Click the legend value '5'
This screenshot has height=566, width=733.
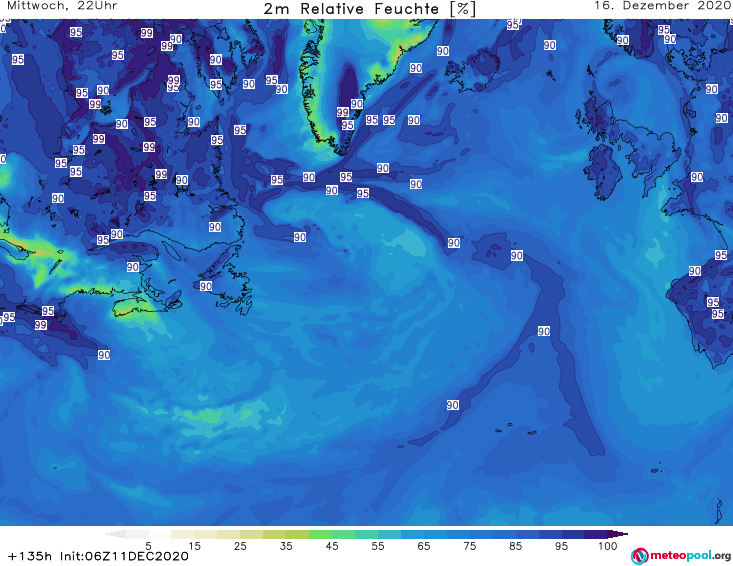(x=148, y=545)
